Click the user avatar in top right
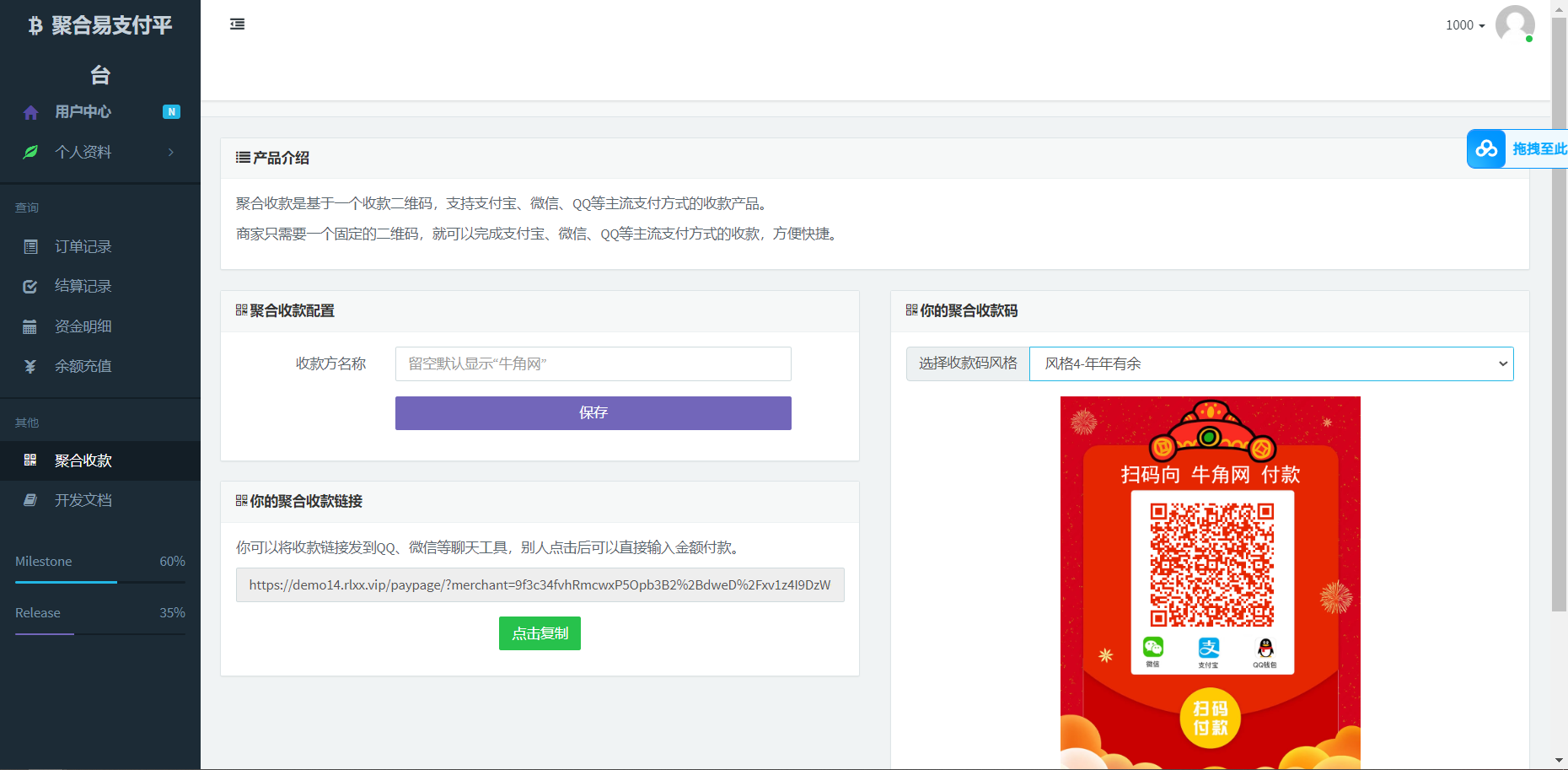The width and height of the screenshot is (1568, 770). click(1515, 24)
